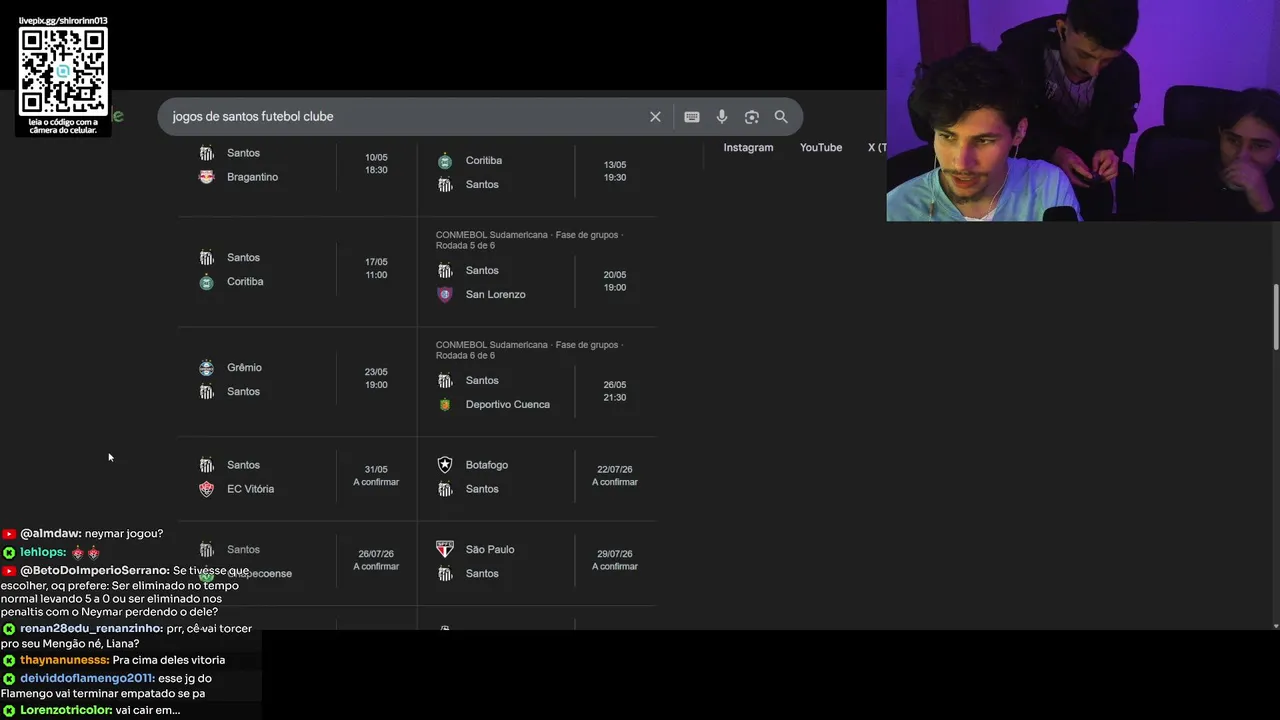Click the Santos crest in the San Lorenzo match
This screenshot has width=1280, height=720.
[x=445, y=271]
